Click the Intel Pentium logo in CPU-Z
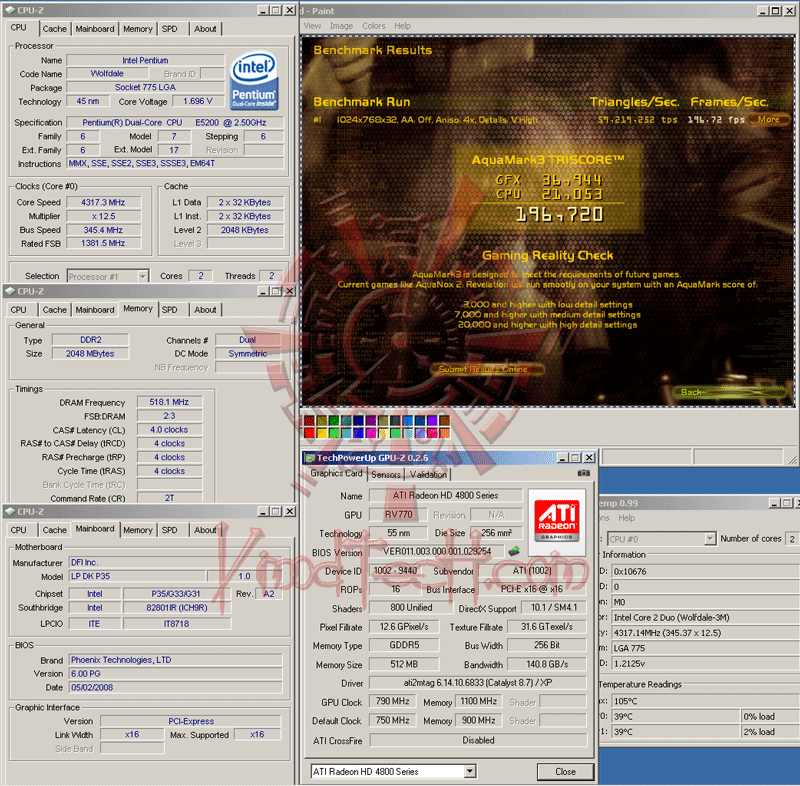Screen dimensions: 800x786 (x=254, y=81)
